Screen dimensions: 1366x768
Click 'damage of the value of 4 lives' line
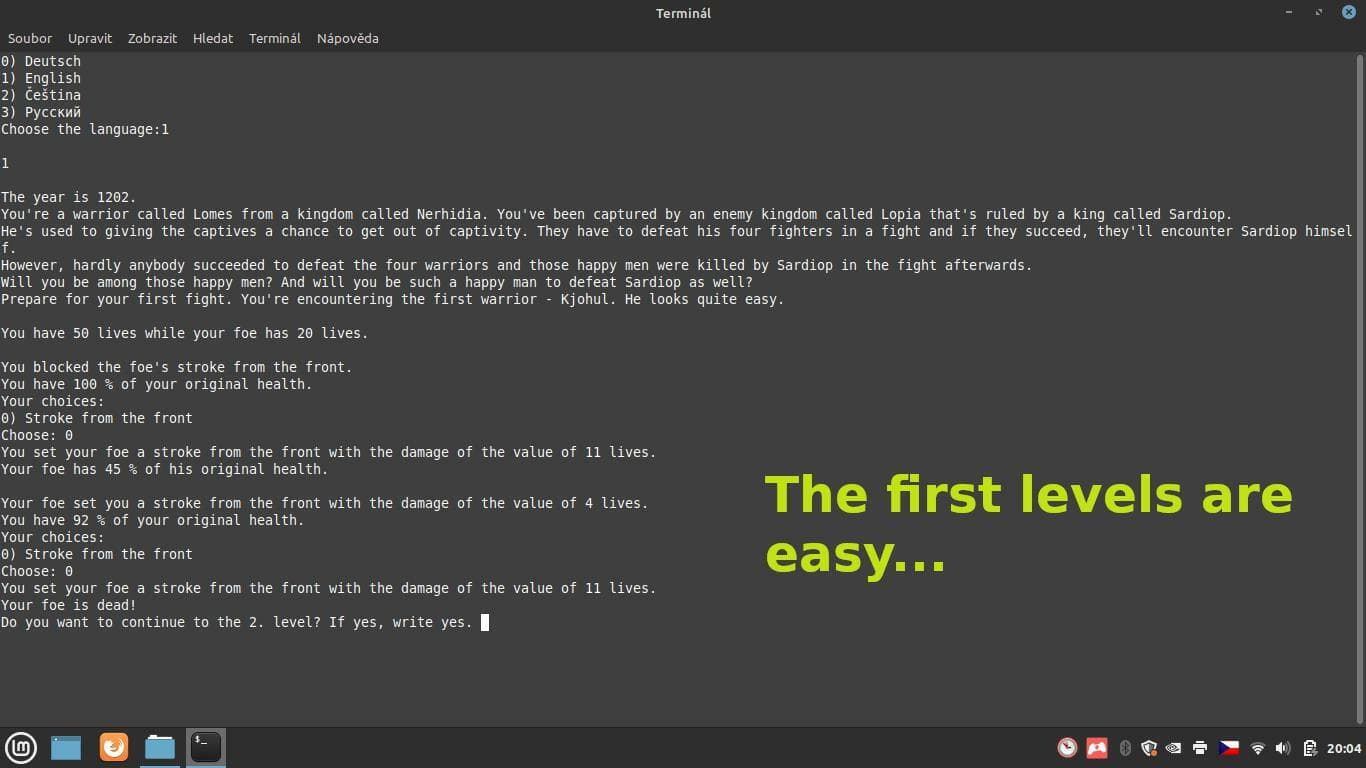pos(325,503)
